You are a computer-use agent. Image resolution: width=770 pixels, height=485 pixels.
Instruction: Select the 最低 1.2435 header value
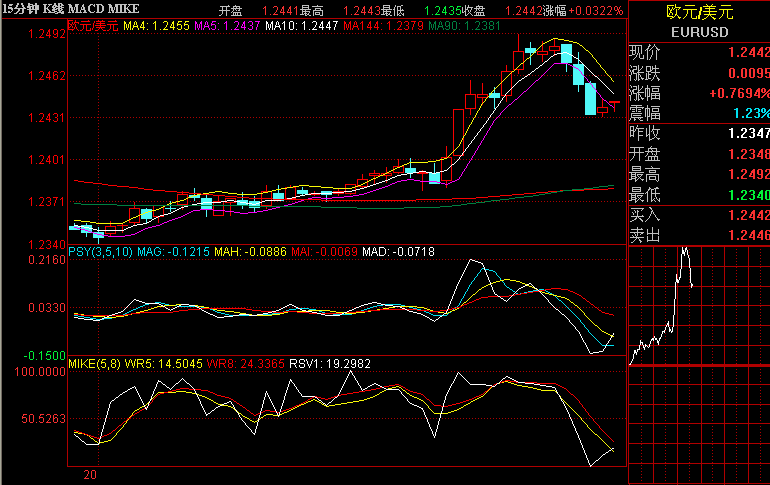pyautogui.click(x=420, y=10)
